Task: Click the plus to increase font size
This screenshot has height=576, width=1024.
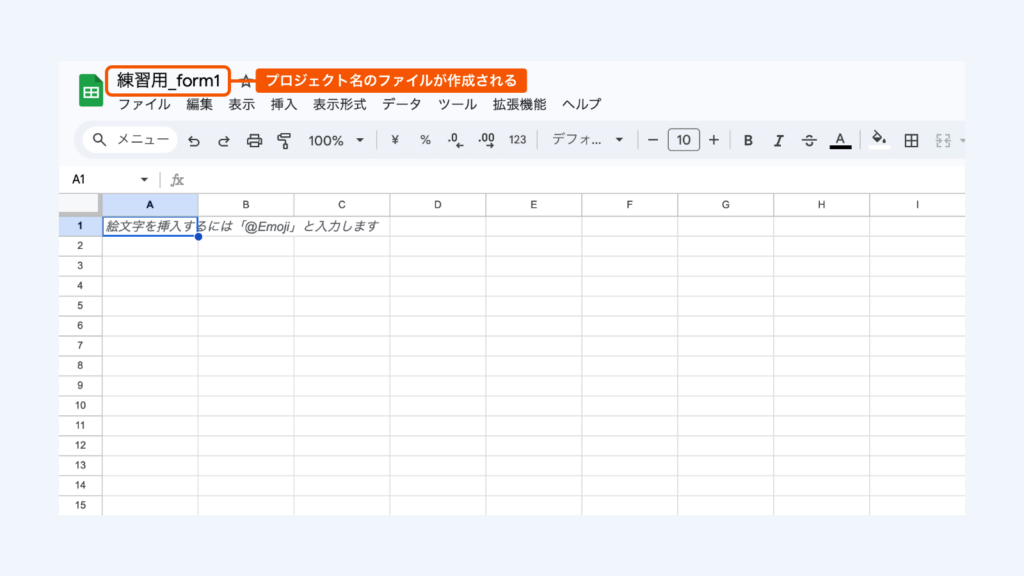Action: click(x=714, y=140)
